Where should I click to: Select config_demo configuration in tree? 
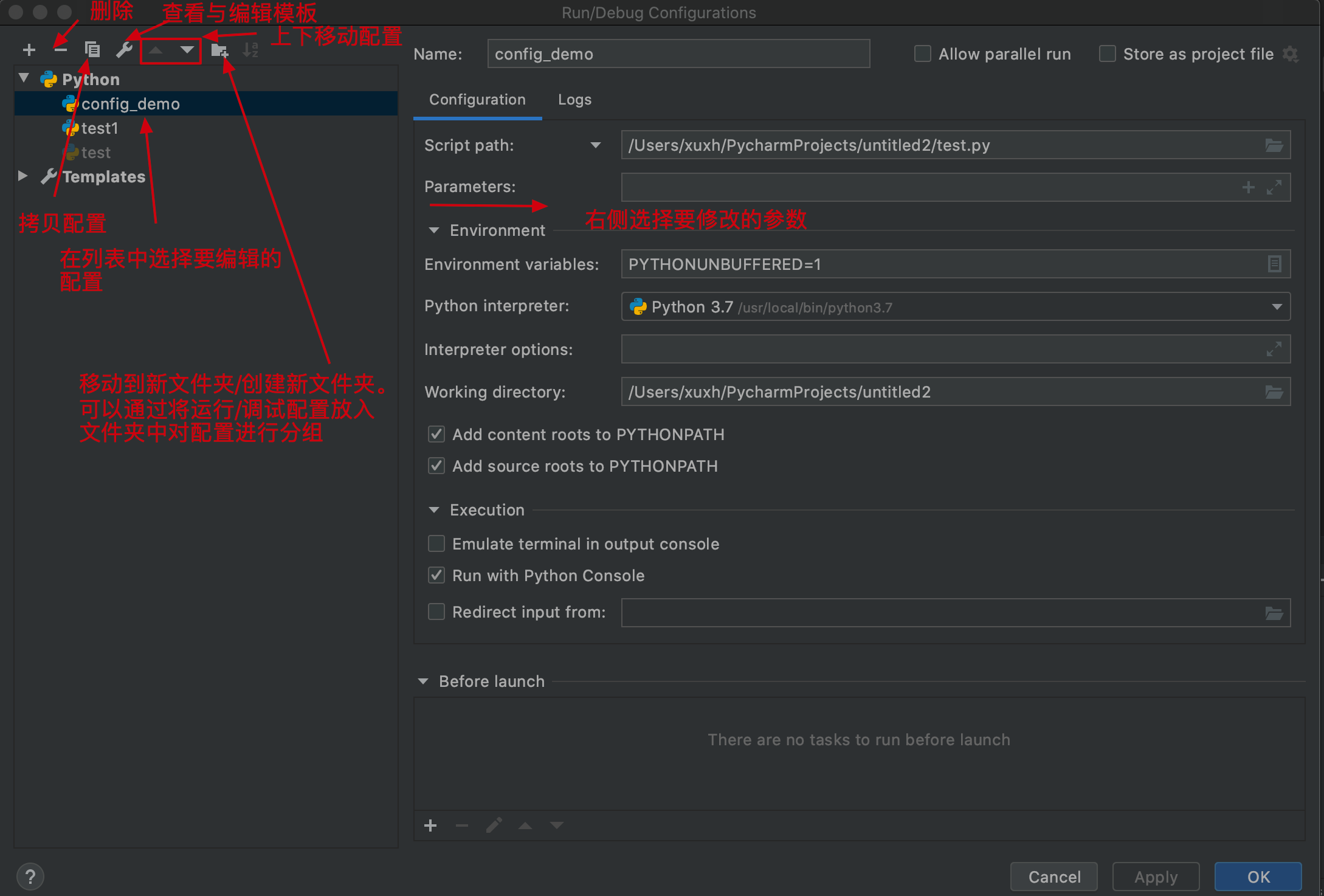click(x=206, y=104)
